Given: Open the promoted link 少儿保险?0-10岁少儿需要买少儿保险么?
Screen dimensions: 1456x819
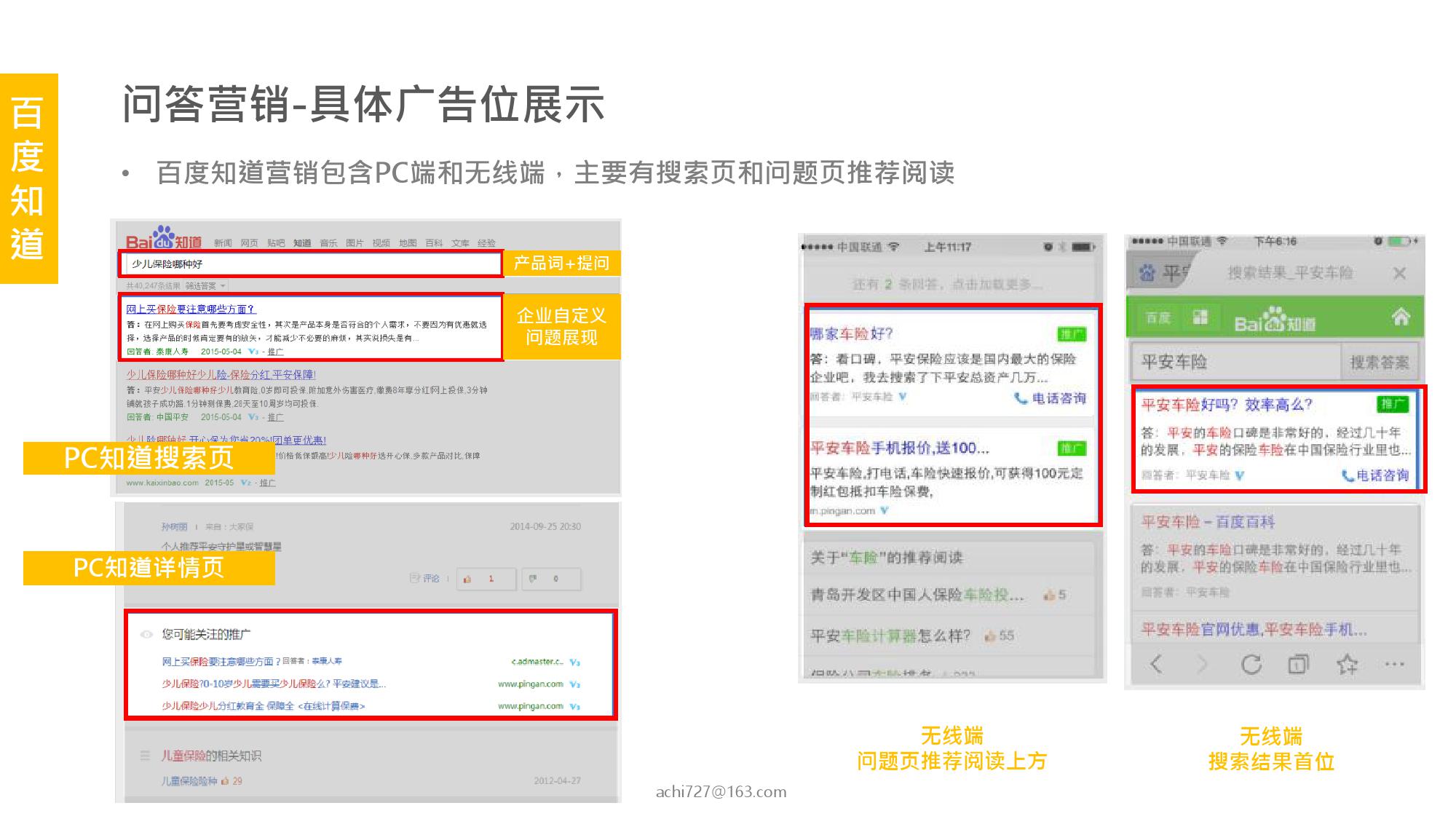Looking at the screenshot, I should pyautogui.click(x=274, y=684).
